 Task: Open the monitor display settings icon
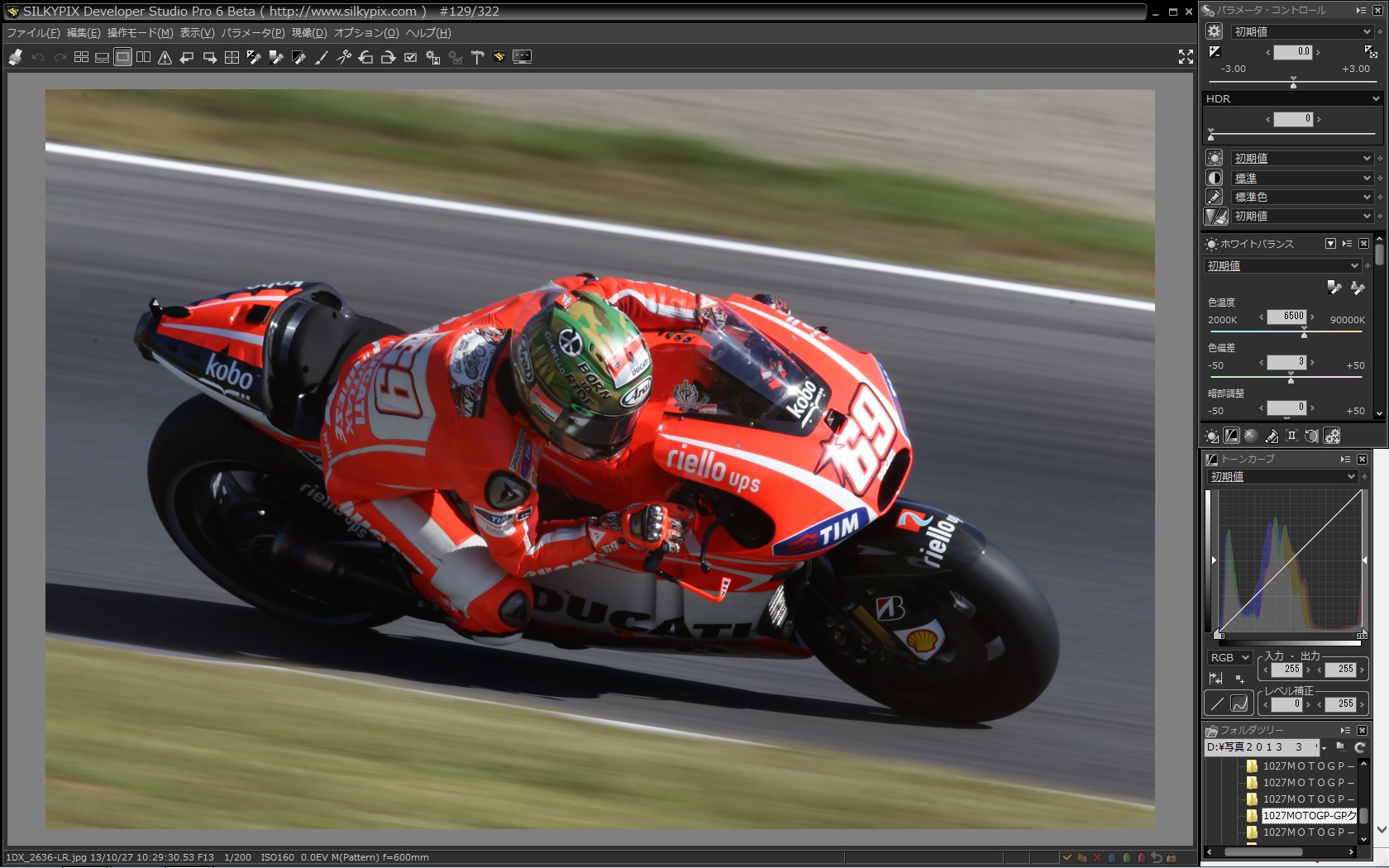pos(522,57)
